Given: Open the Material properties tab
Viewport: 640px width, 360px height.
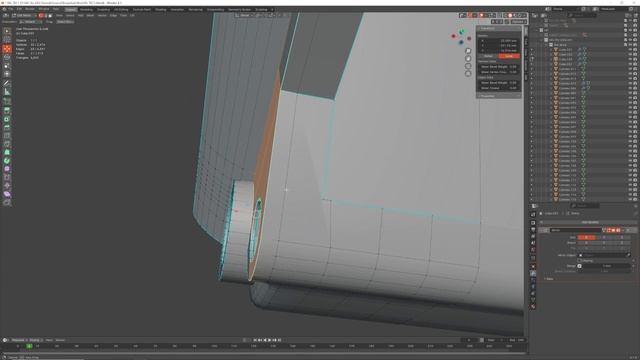Looking at the screenshot, I should 533,306.
